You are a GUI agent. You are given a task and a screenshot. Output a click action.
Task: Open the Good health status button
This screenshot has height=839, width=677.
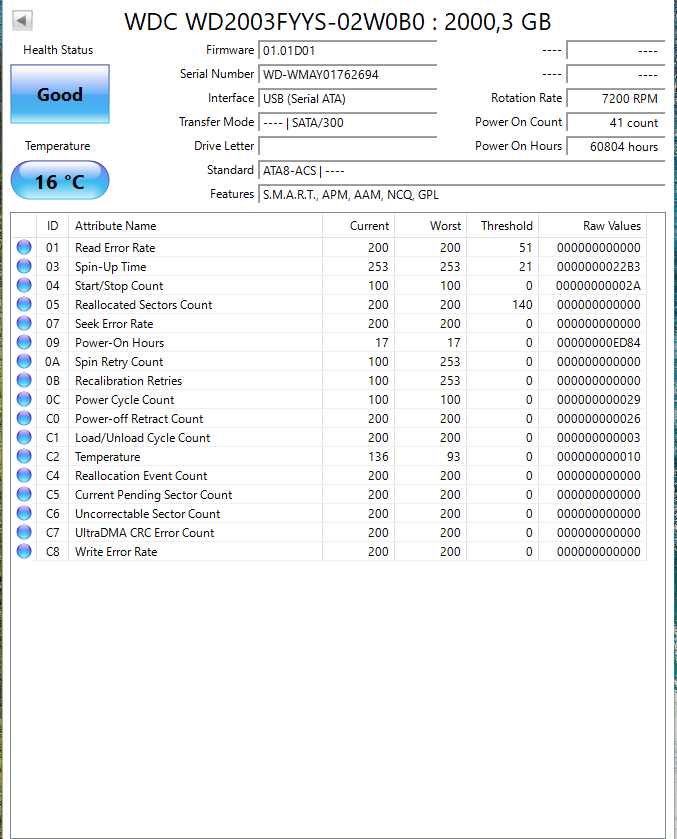point(60,94)
